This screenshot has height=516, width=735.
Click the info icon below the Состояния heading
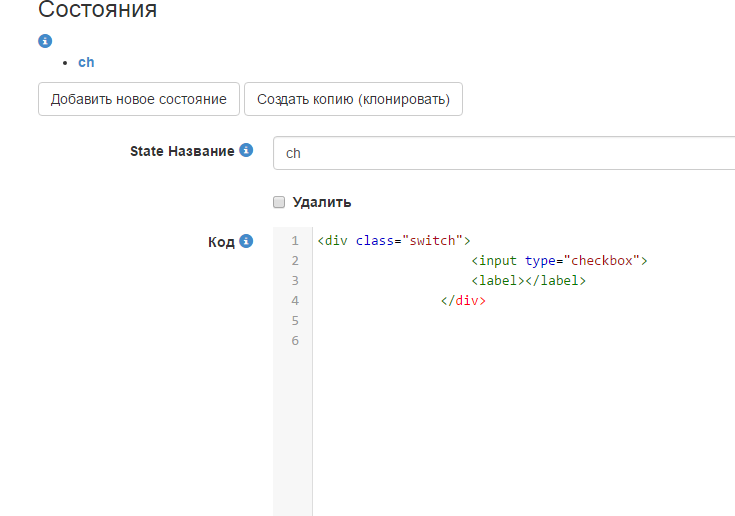coord(45,41)
